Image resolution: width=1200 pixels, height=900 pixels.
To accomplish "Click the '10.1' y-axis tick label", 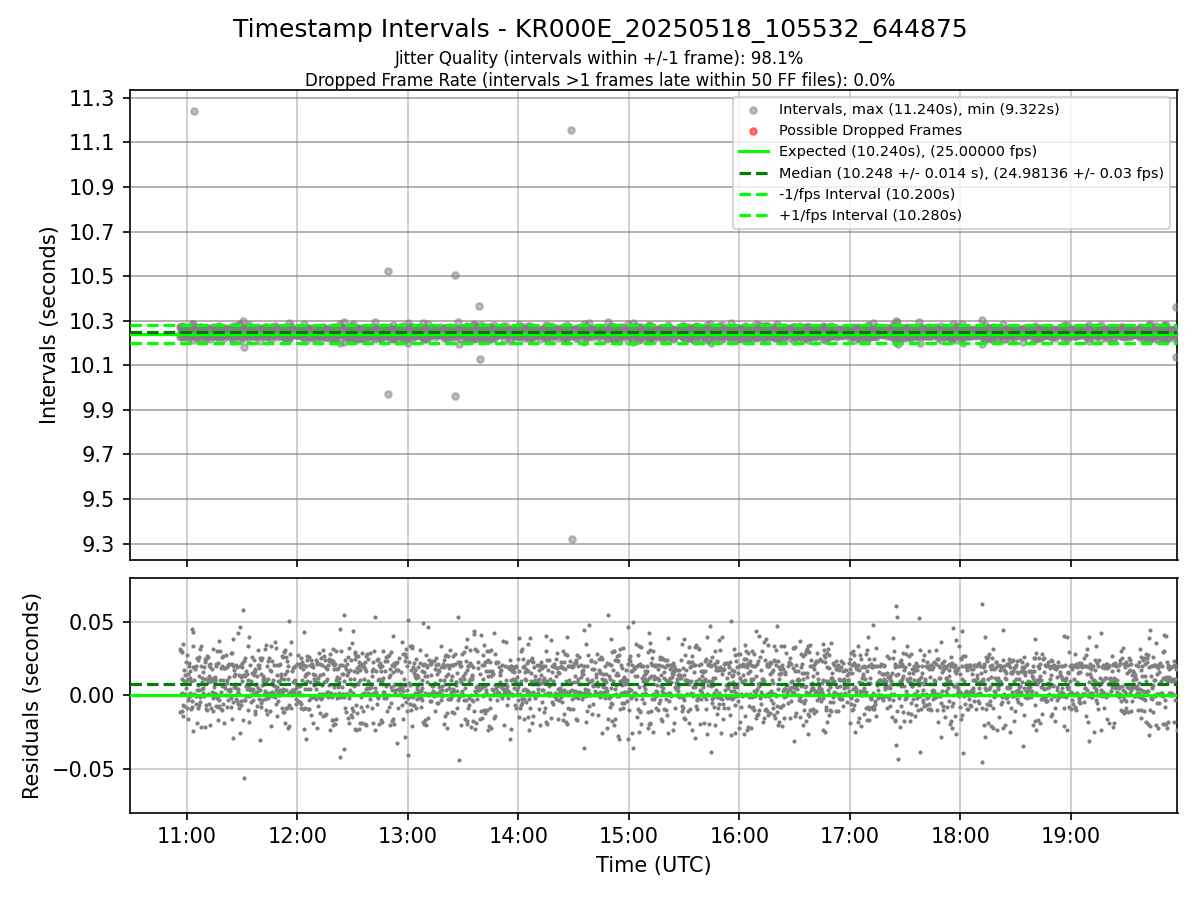I will [x=94, y=366].
